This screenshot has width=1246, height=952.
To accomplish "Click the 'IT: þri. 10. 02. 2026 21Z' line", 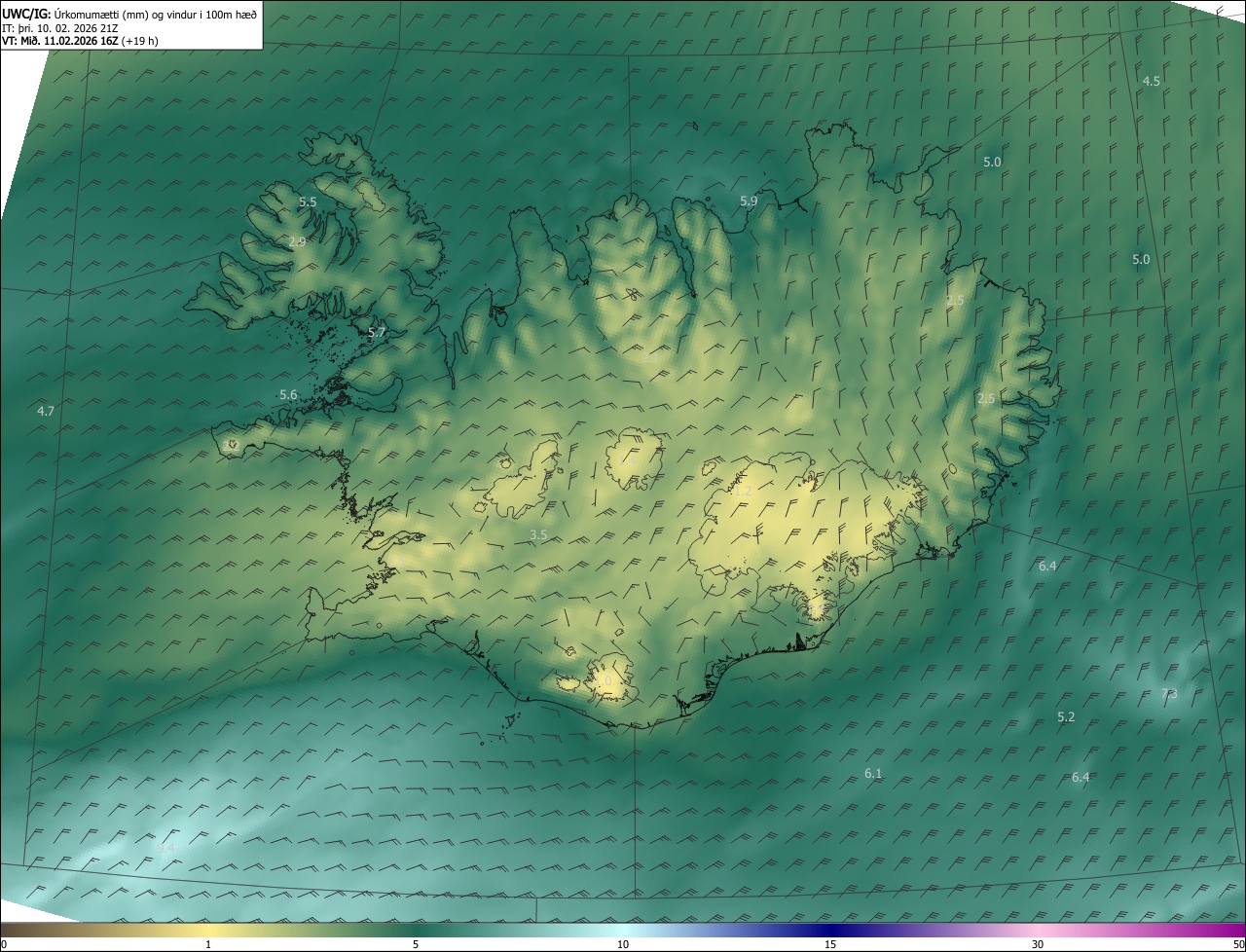I will click(59, 27).
